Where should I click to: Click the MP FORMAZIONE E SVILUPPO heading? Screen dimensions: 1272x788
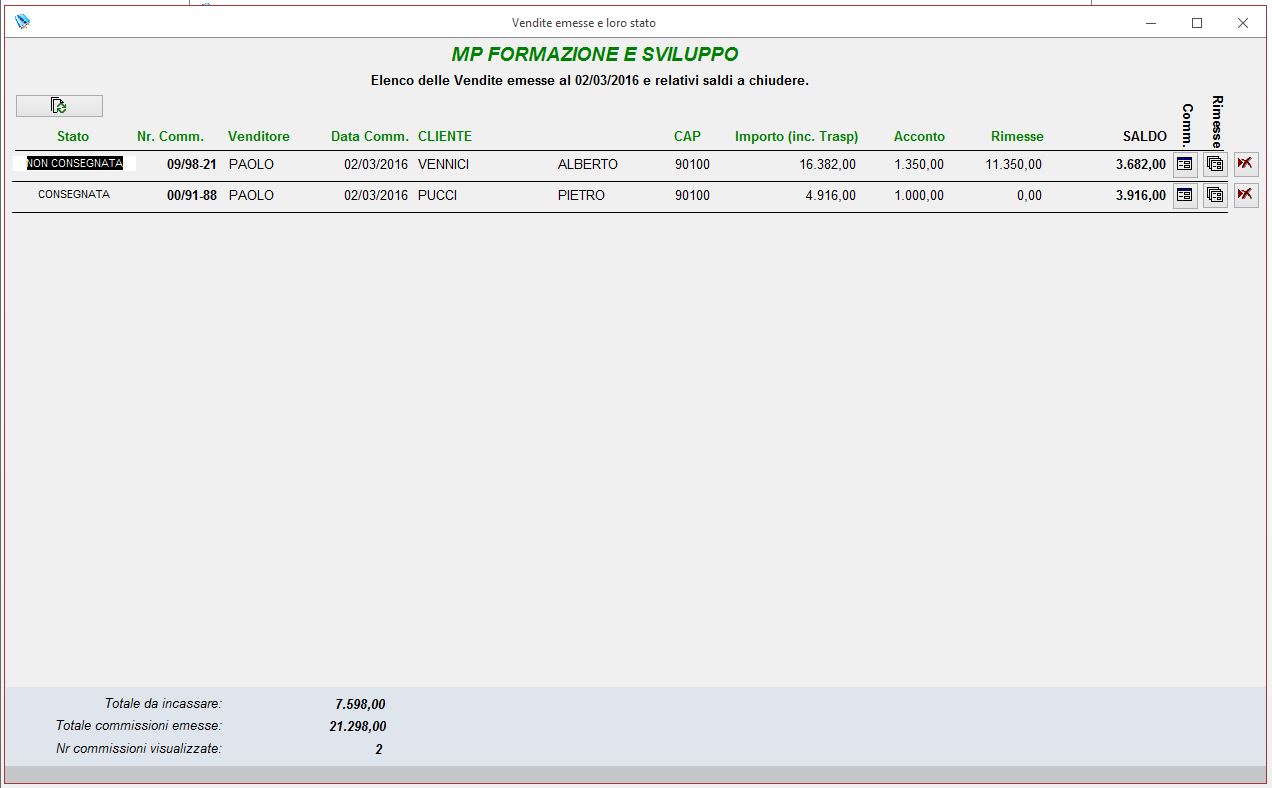pyautogui.click(x=595, y=55)
